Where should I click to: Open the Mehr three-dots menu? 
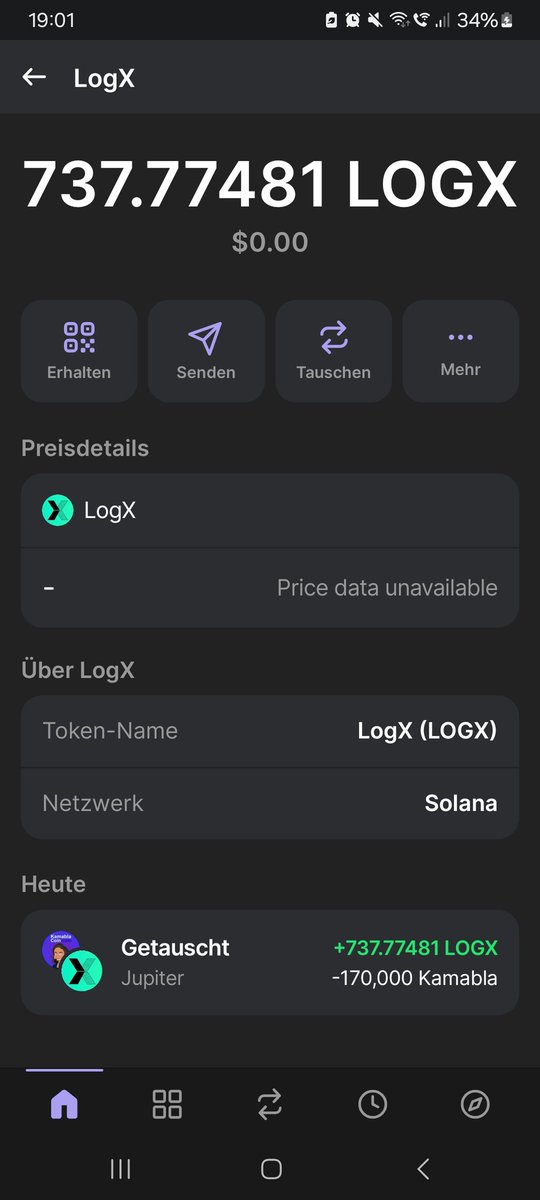pyautogui.click(x=460, y=351)
